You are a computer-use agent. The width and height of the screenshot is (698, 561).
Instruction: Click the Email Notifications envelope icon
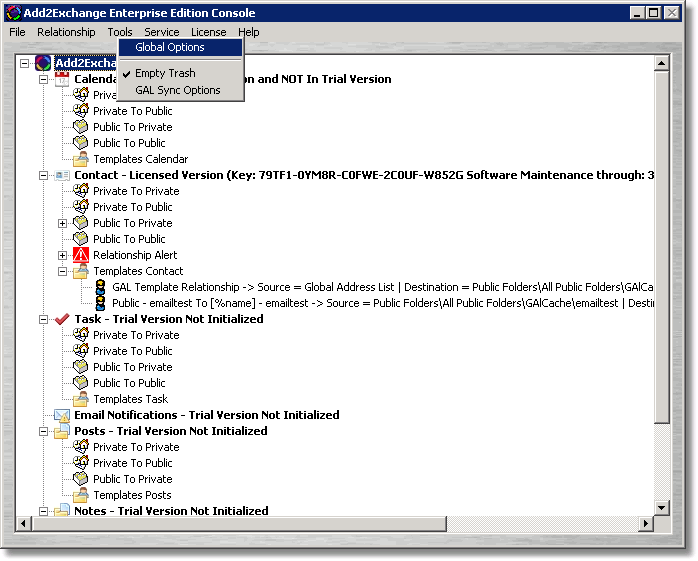[62, 415]
